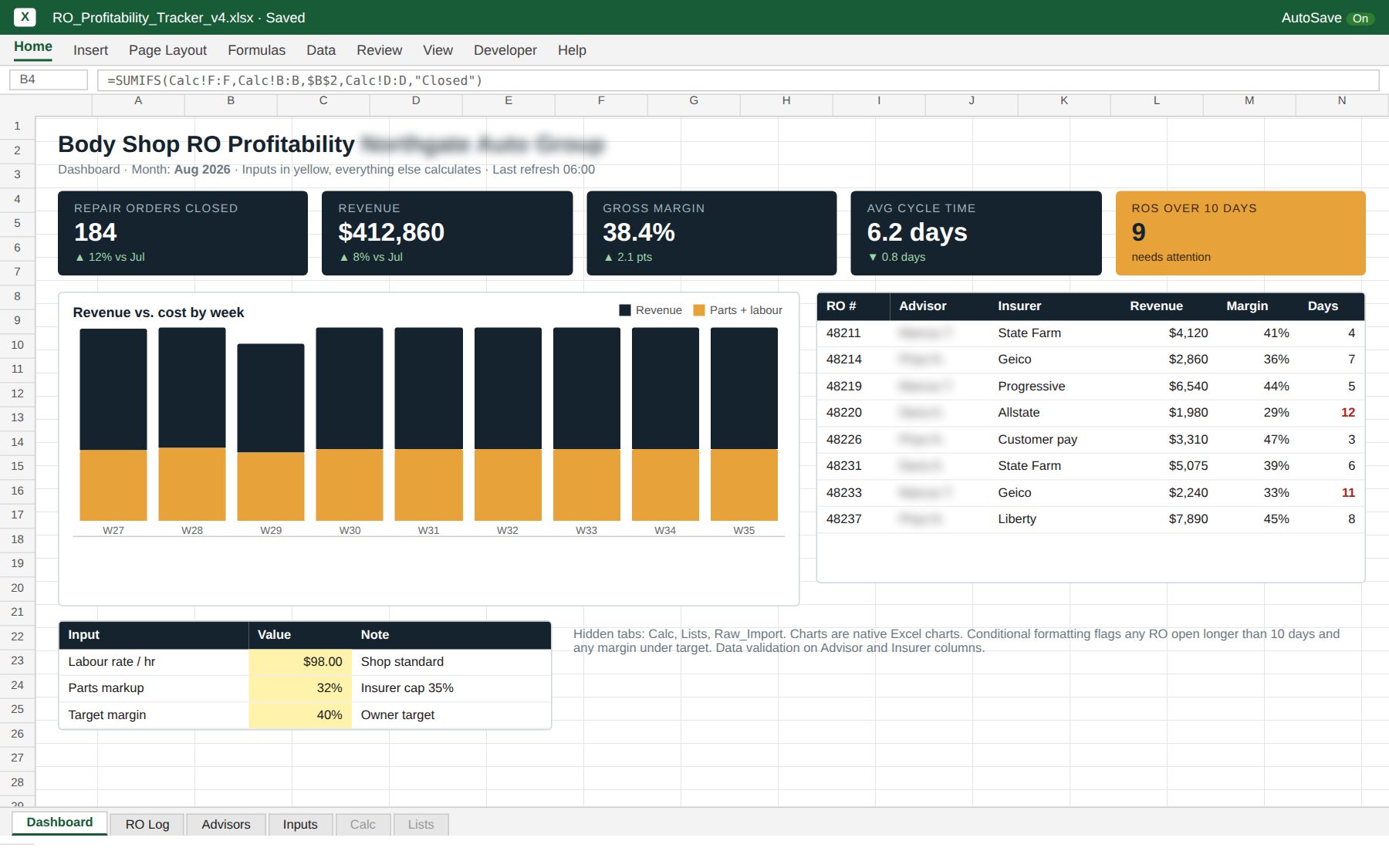The width and height of the screenshot is (1389, 868).
Task: Click the Avg Cycle Time 6.2 days card
Action: [976, 233]
